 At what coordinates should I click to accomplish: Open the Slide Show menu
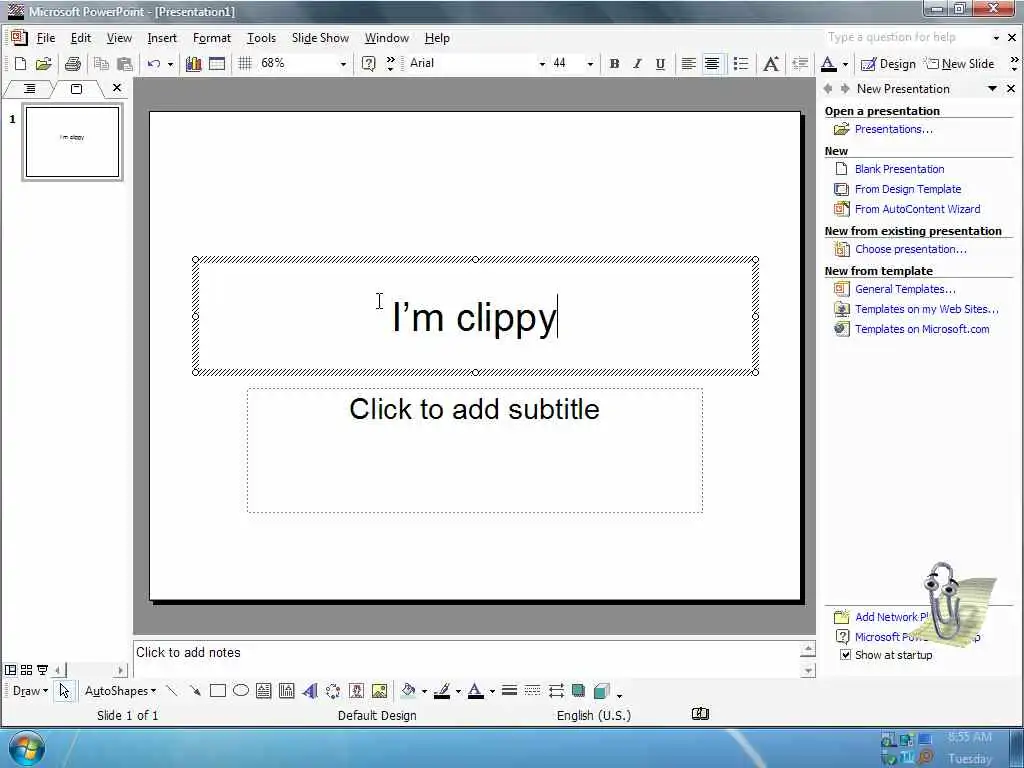coord(320,38)
